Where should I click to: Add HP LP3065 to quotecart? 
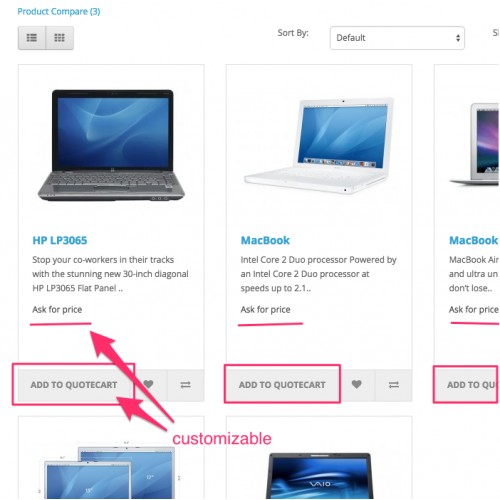pos(74,385)
